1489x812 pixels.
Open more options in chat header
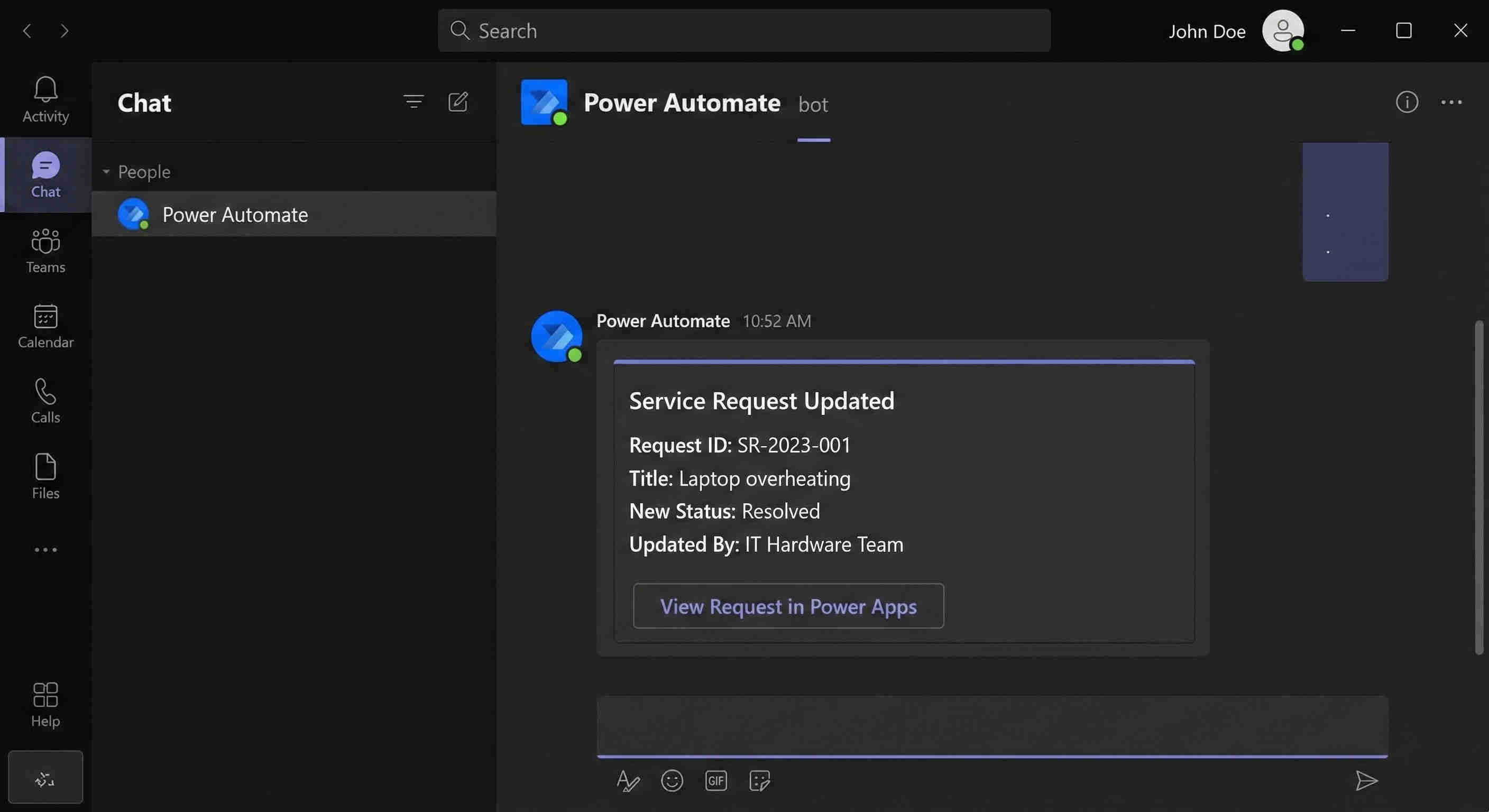point(1451,103)
